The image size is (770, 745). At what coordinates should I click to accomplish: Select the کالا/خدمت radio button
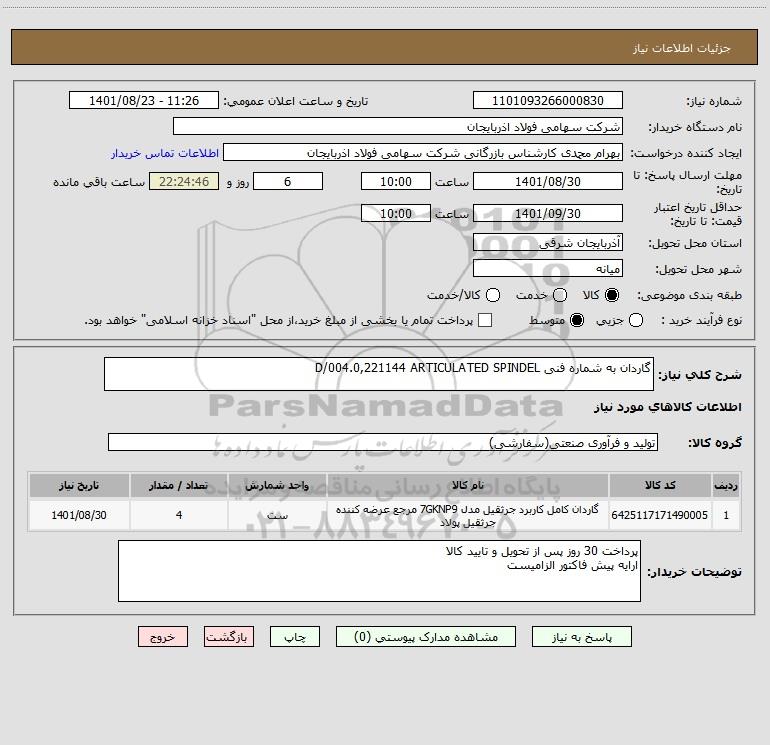pos(493,295)
